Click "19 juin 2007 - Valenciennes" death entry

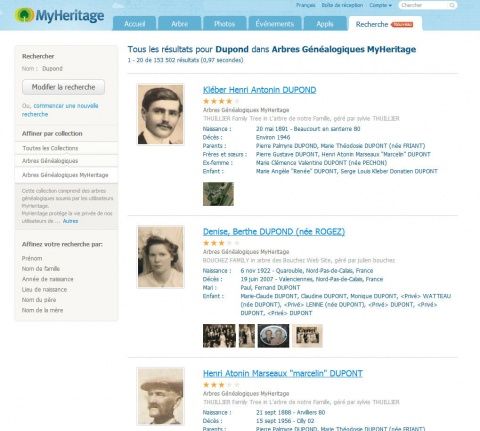312,279
